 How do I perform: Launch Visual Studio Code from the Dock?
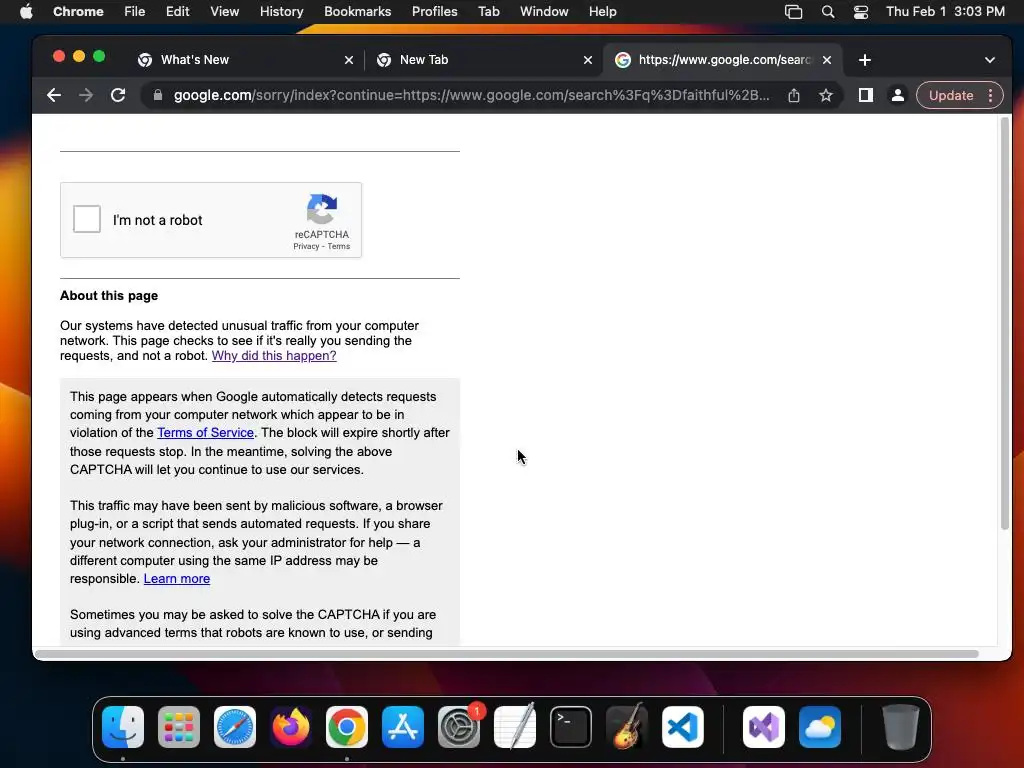coord(682,727)
